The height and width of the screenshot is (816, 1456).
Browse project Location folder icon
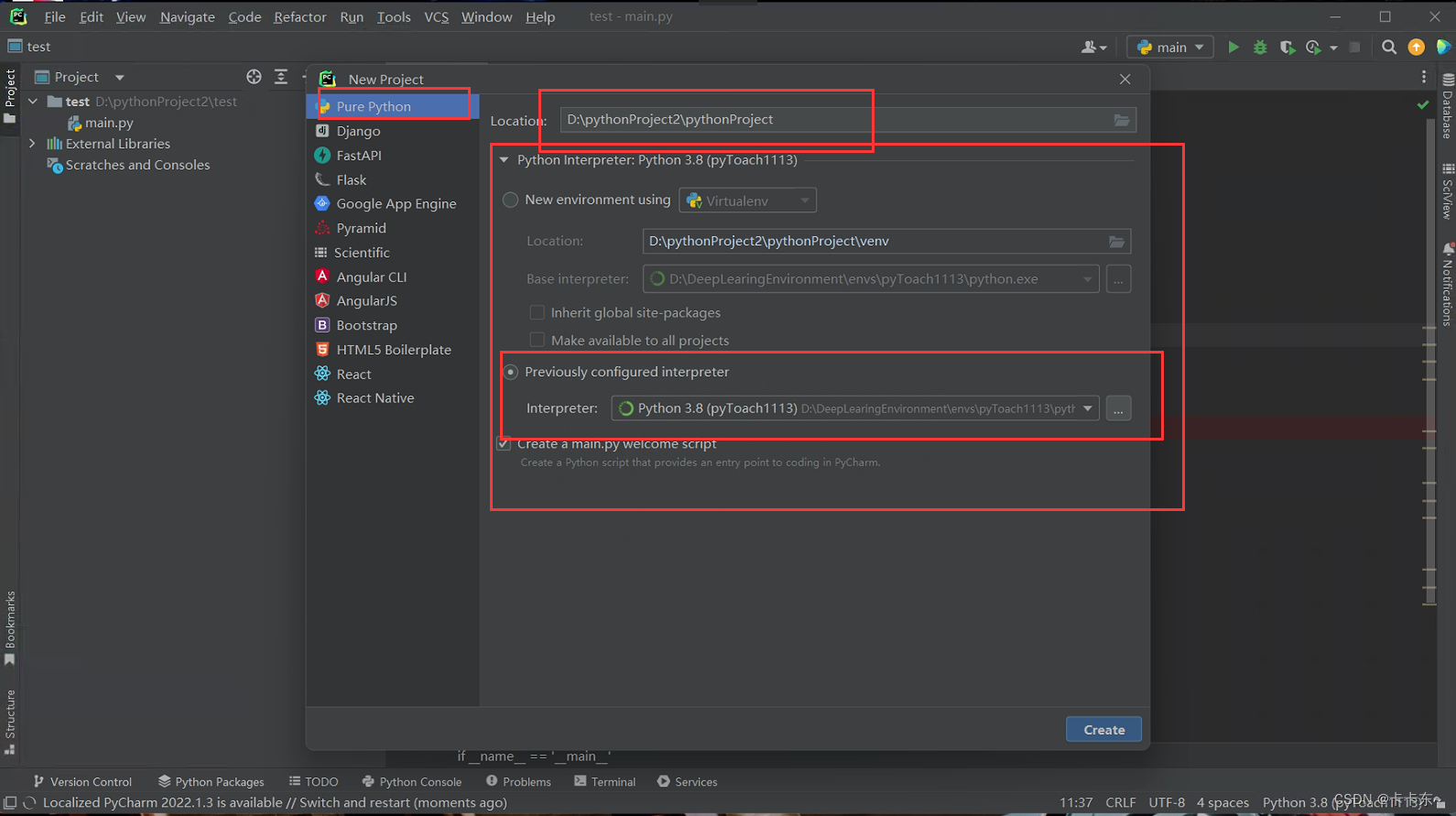(x=1121, y=120)
